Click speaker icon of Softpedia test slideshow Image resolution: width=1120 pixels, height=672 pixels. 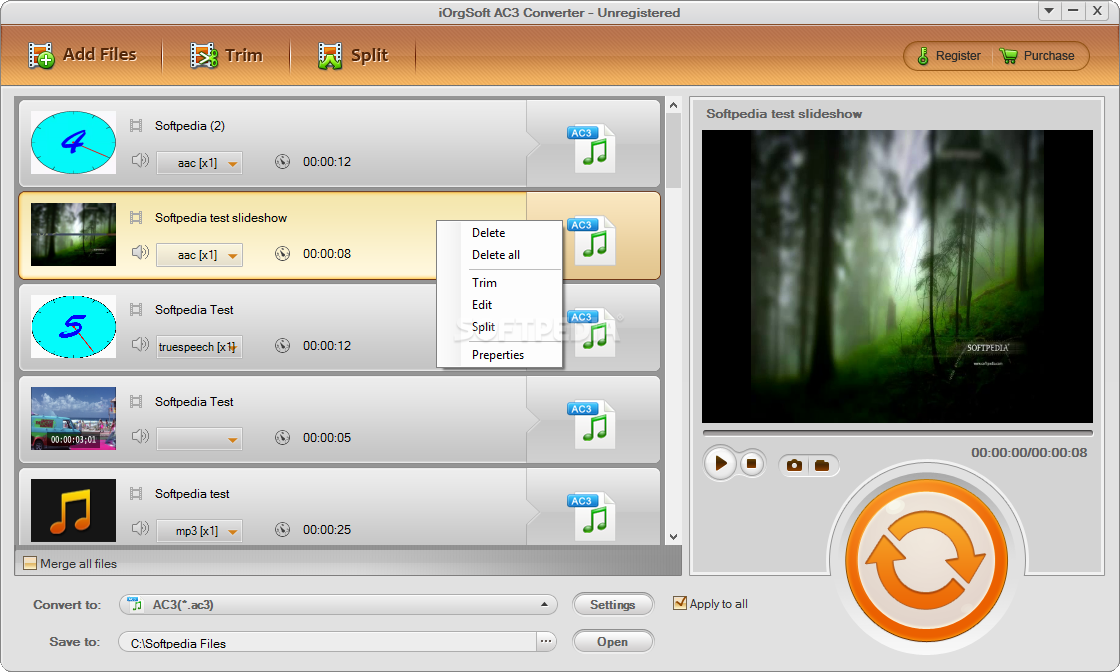click(140, 252)
